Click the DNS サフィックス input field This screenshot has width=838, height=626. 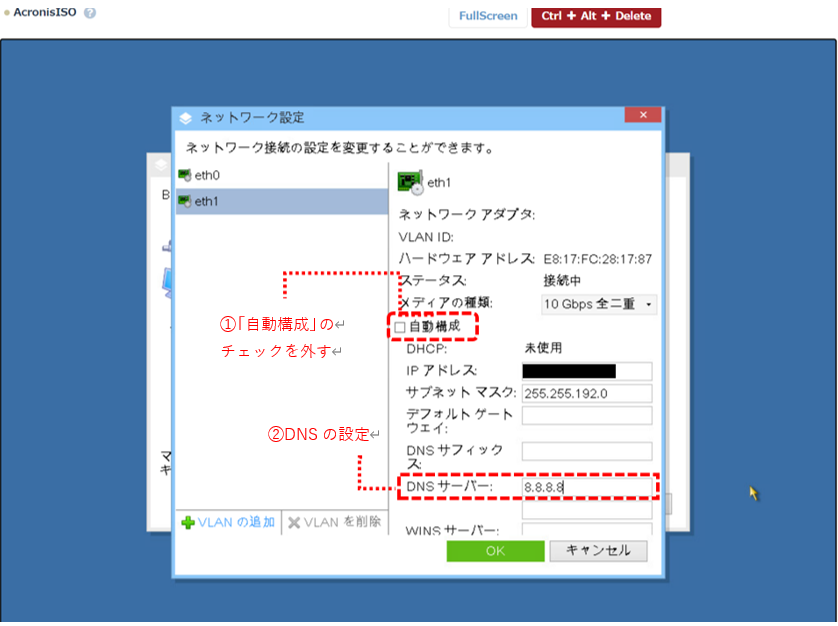[586, 452]
